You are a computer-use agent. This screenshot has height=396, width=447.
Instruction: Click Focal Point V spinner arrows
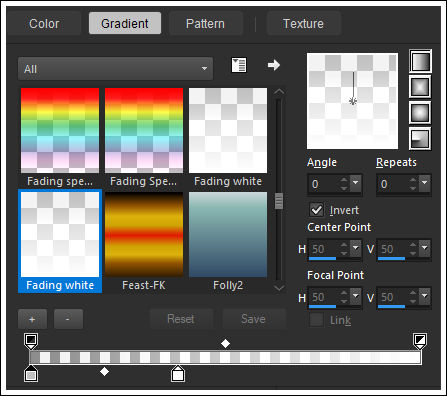pyautogui.click(x=413, y=297)
